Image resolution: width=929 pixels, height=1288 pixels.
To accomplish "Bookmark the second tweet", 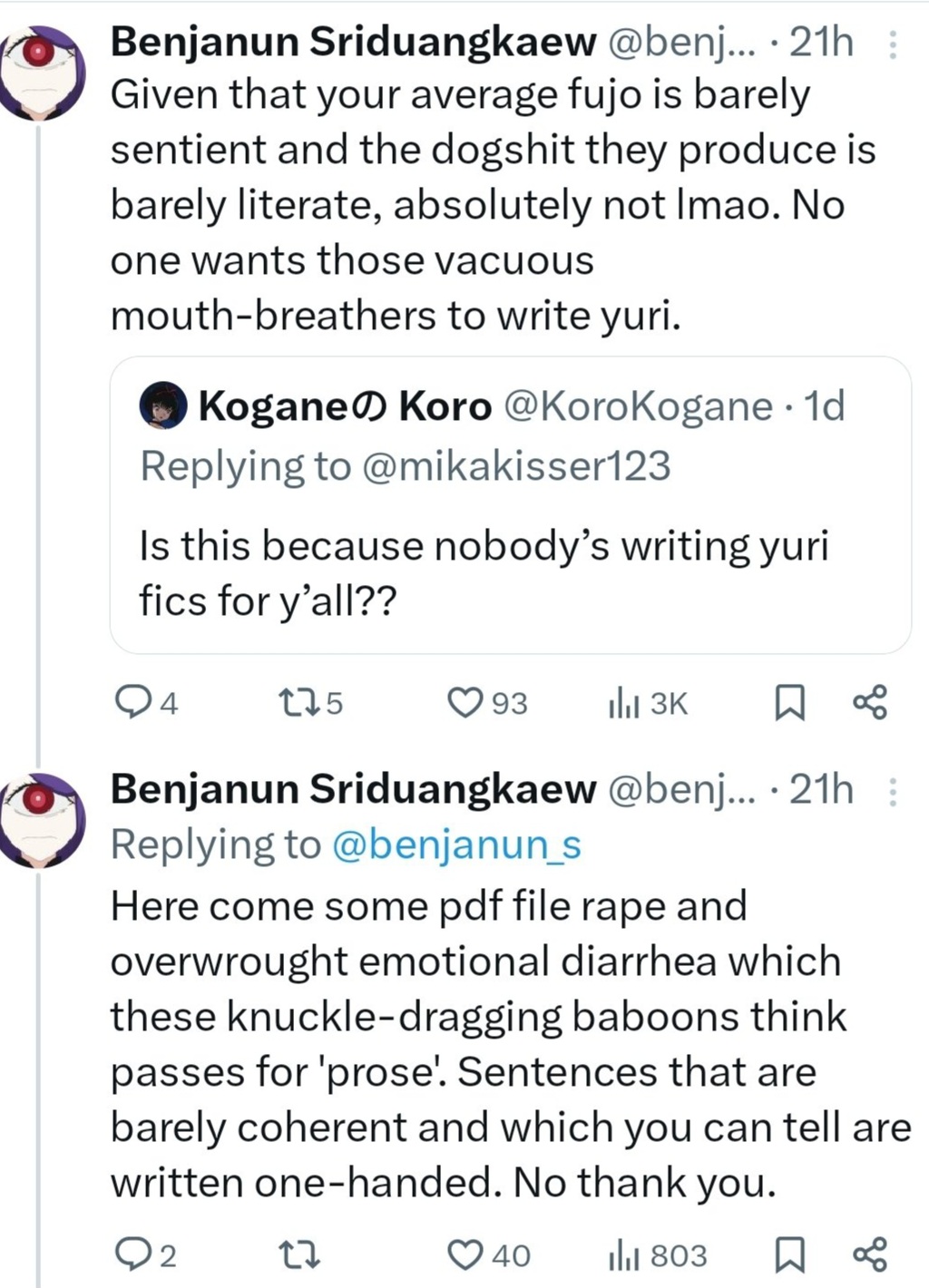I will pos(789,1255).
